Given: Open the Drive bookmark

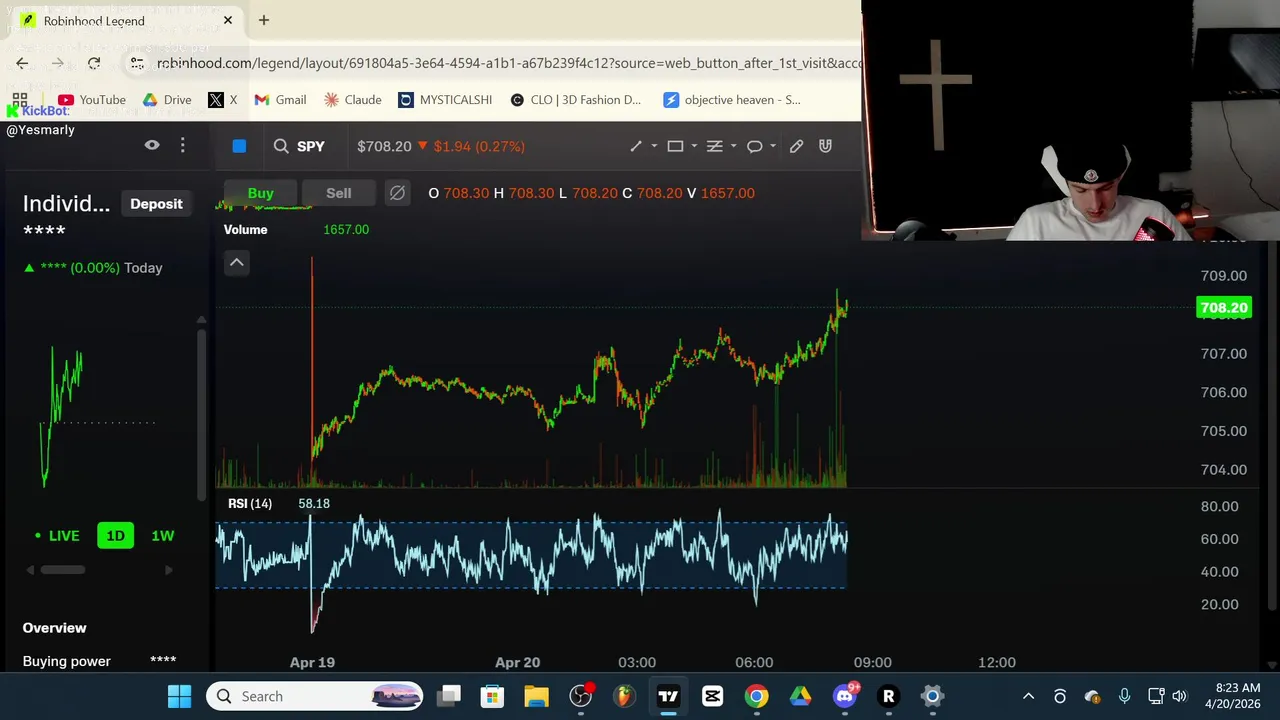Looking at the screenshot, I should point(167,100).
